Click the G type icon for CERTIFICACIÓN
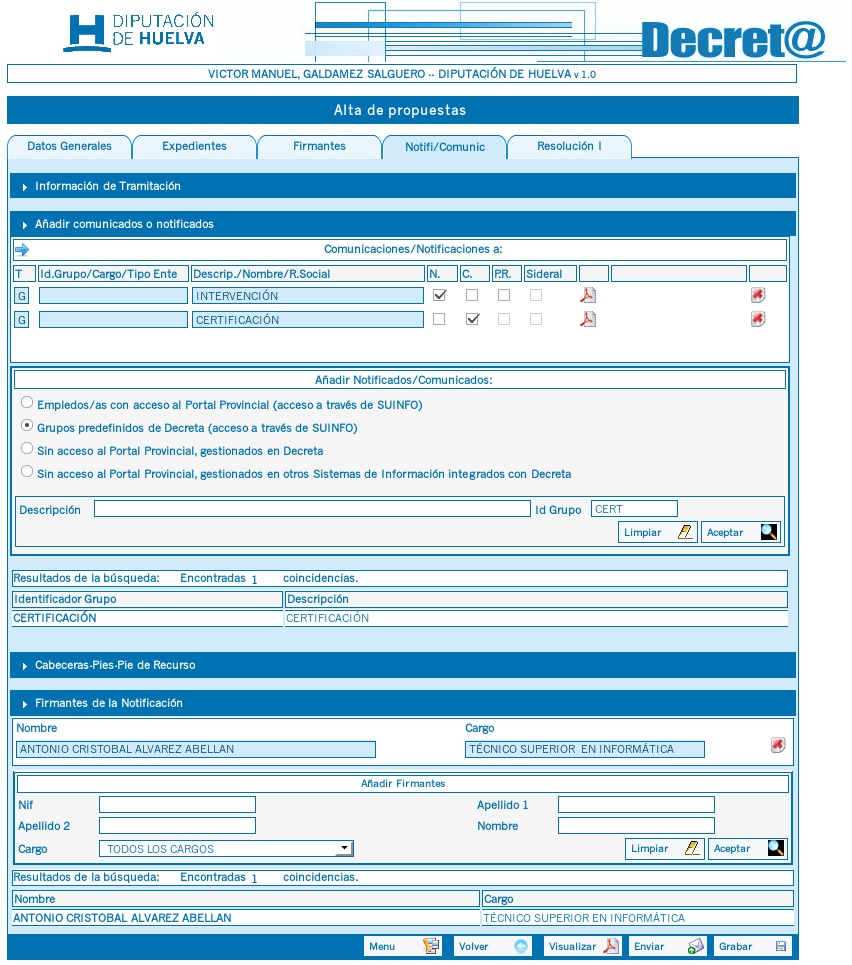The height and width of the screenshot is (965, 852). point(22,320)
